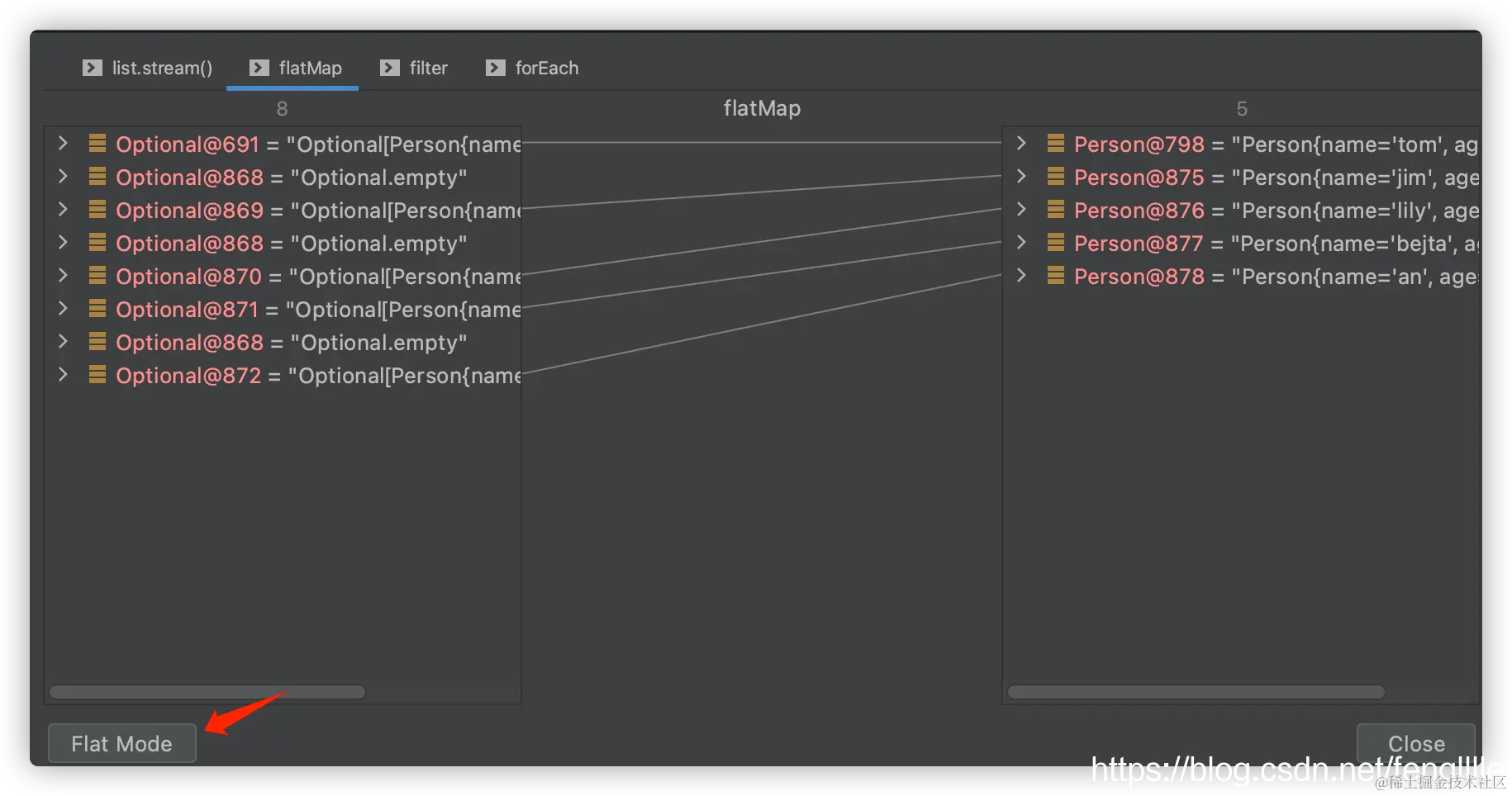Screen dimensions: 1512x796
Task: Click the Optional@691 object icon
Action: click(97, 145)
